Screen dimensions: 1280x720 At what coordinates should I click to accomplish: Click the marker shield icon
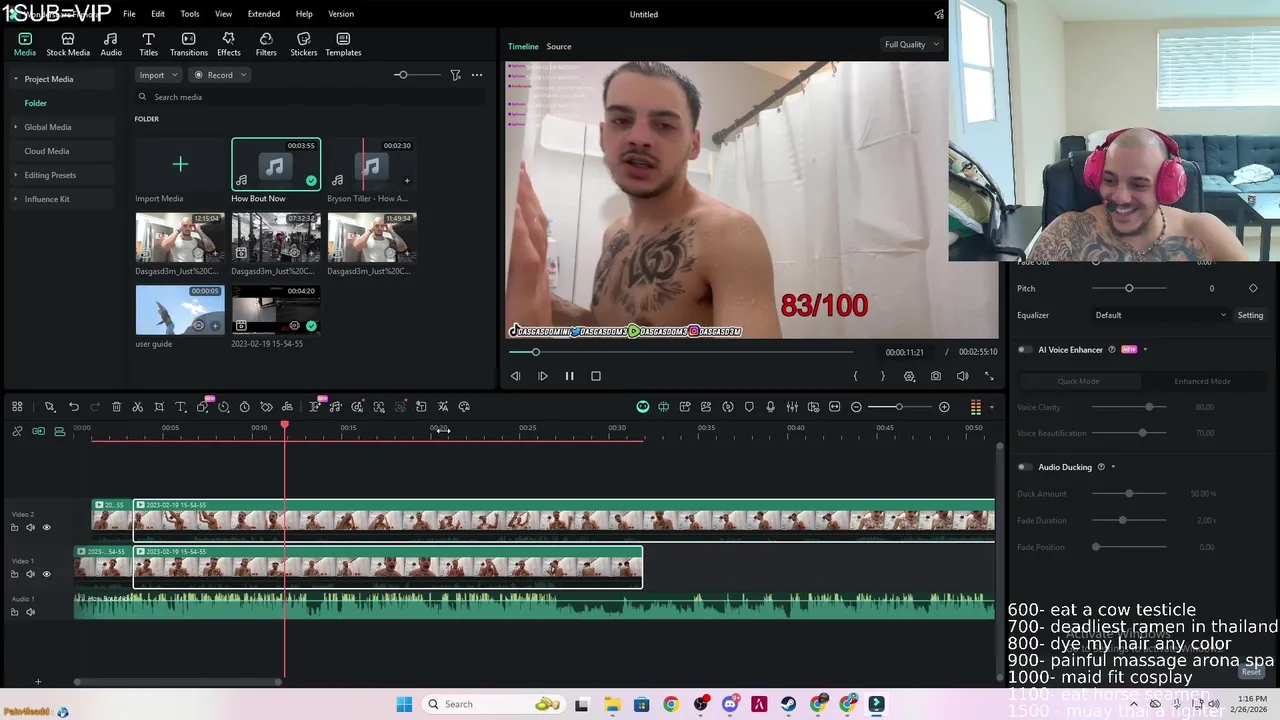(749, 407)
